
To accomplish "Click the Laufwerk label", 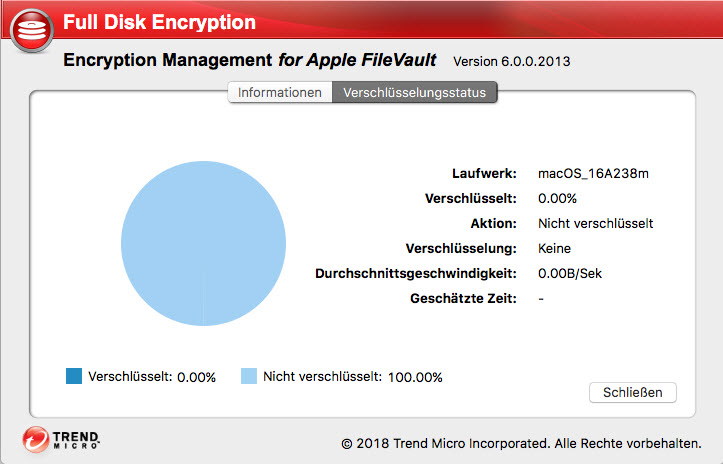I will pos(485,174).
